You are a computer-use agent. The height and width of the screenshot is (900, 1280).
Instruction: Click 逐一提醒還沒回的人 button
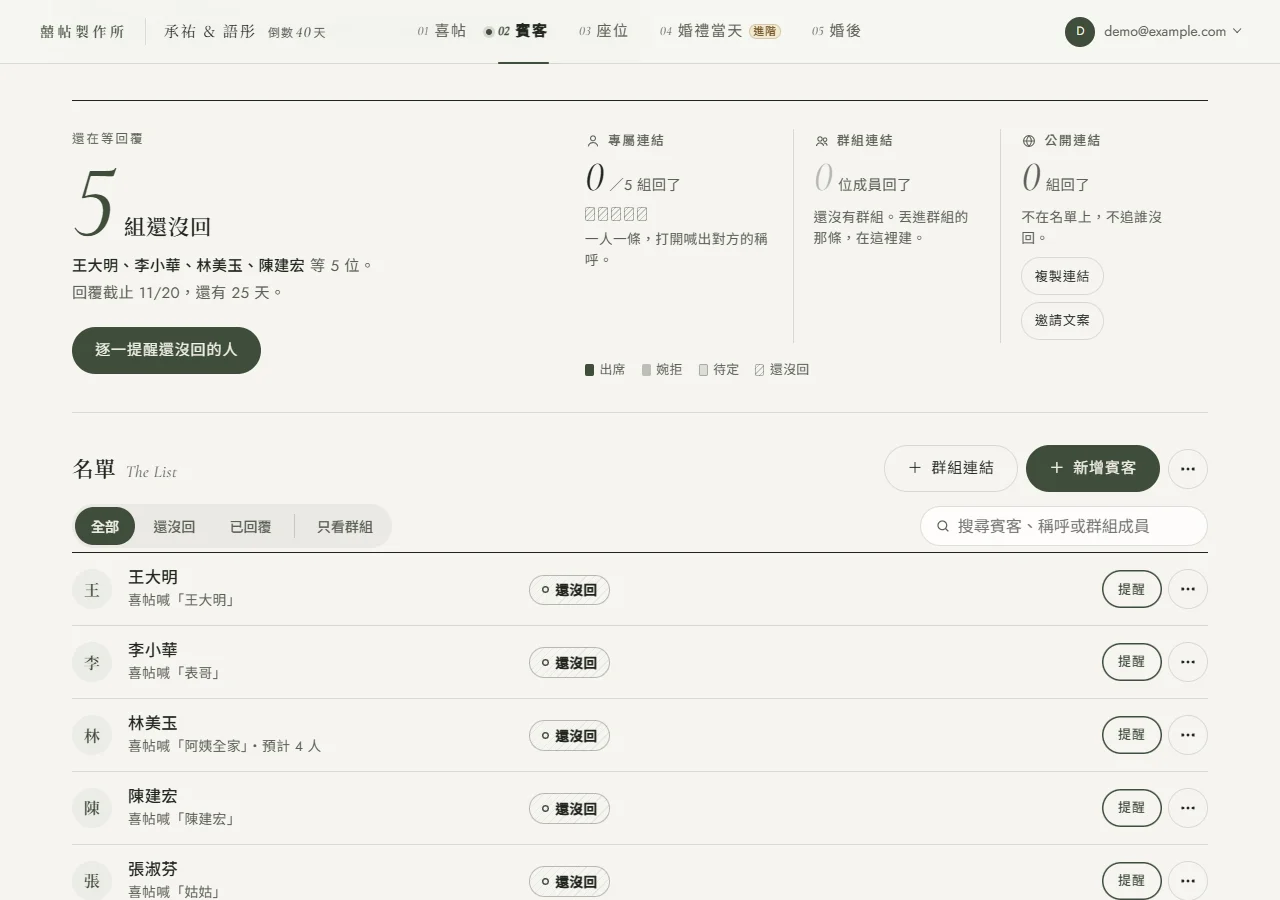[x=166, y=350]
